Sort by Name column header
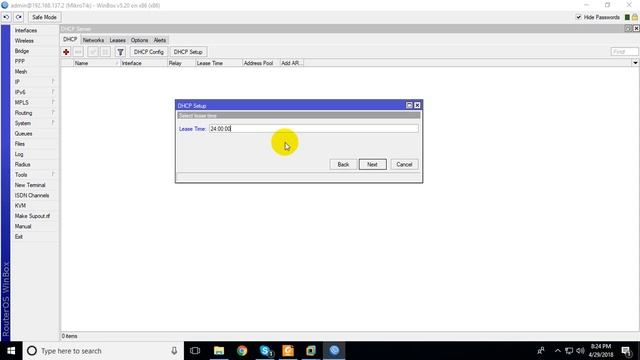 click(96, 63)
